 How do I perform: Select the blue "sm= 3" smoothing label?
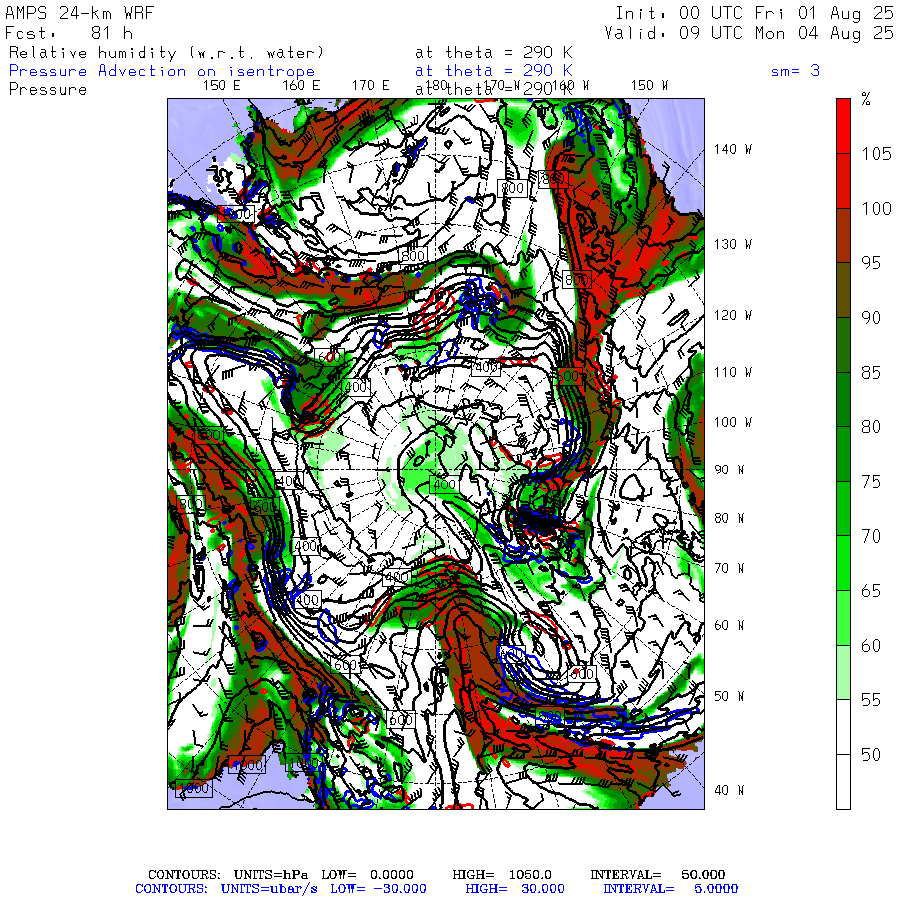pyautogui.click(x=795, y=71)
